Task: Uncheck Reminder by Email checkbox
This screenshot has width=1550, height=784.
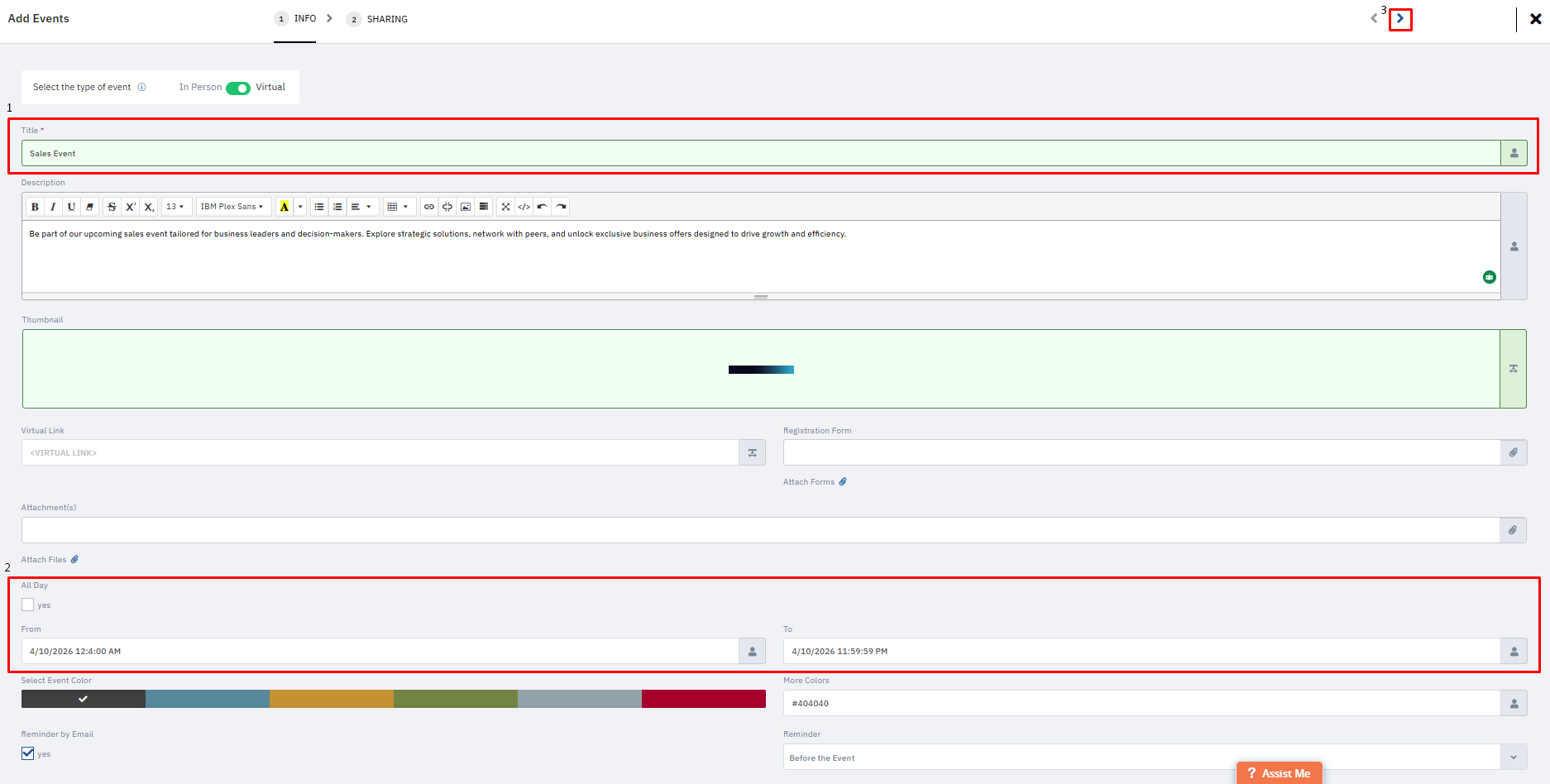Action: coord(28,753)
